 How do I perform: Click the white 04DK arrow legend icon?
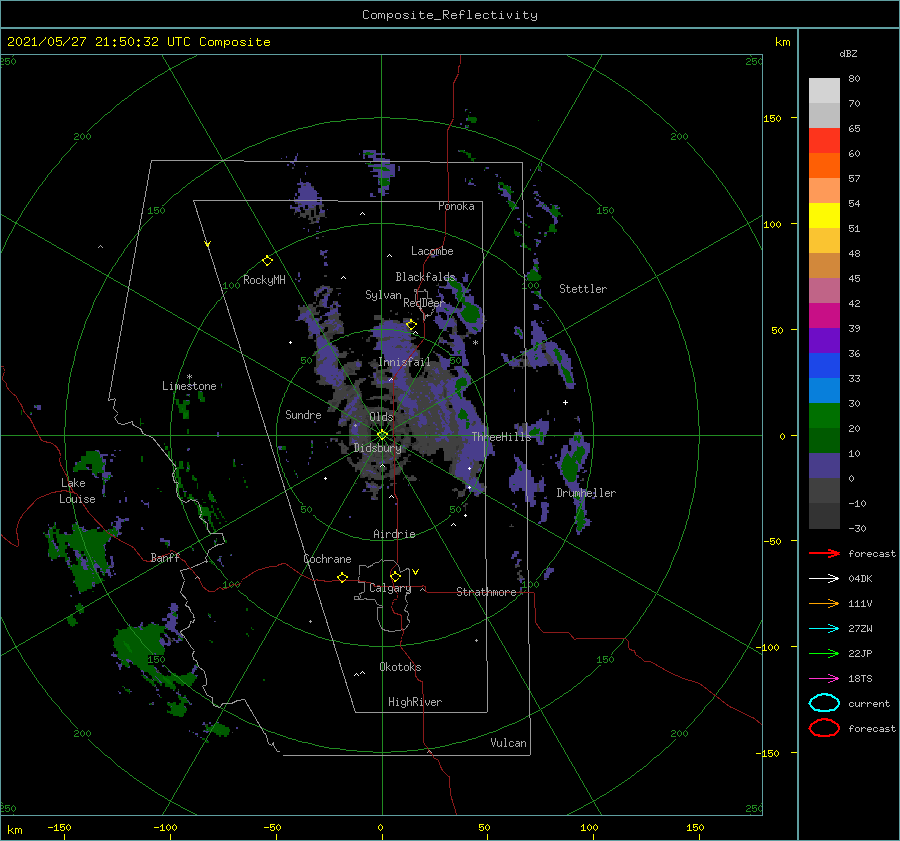(824, 578)
